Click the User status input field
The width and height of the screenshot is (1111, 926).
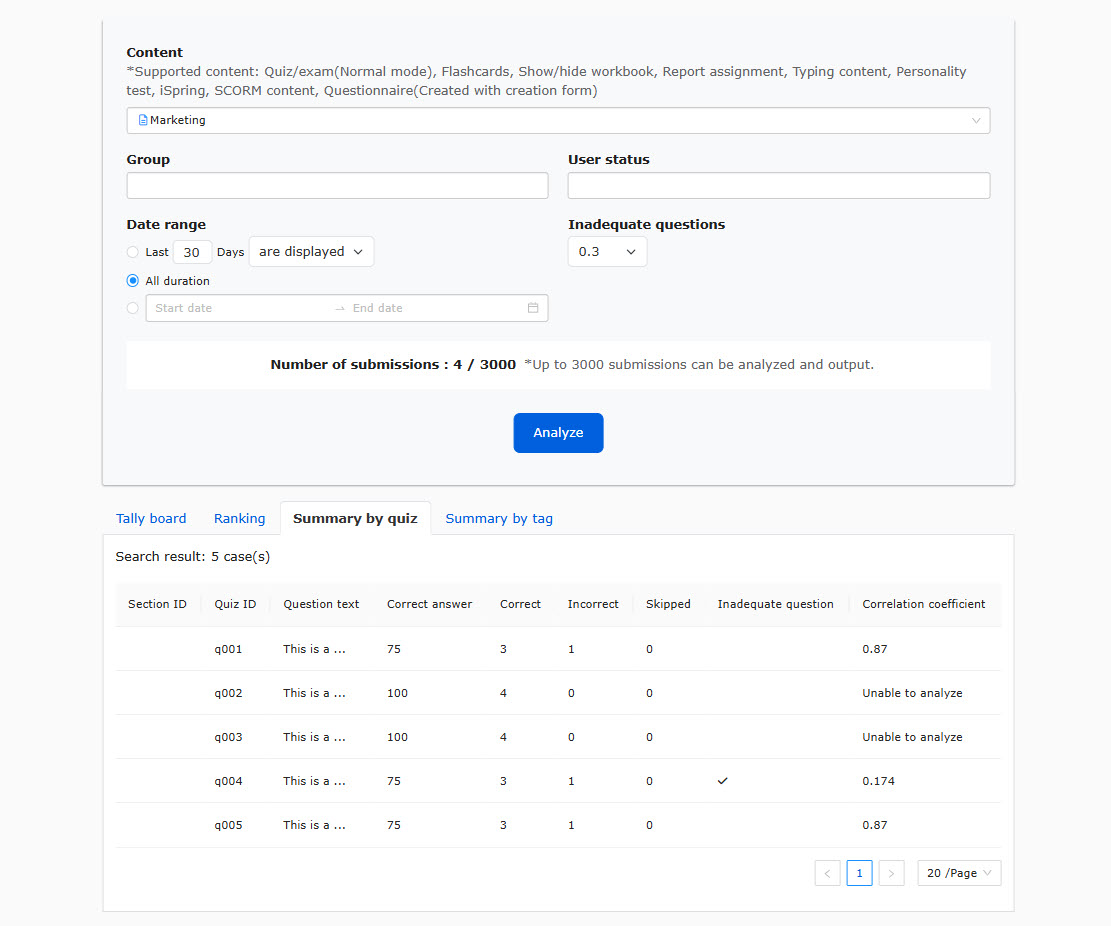pyautogui.click(x=778, y=186)
